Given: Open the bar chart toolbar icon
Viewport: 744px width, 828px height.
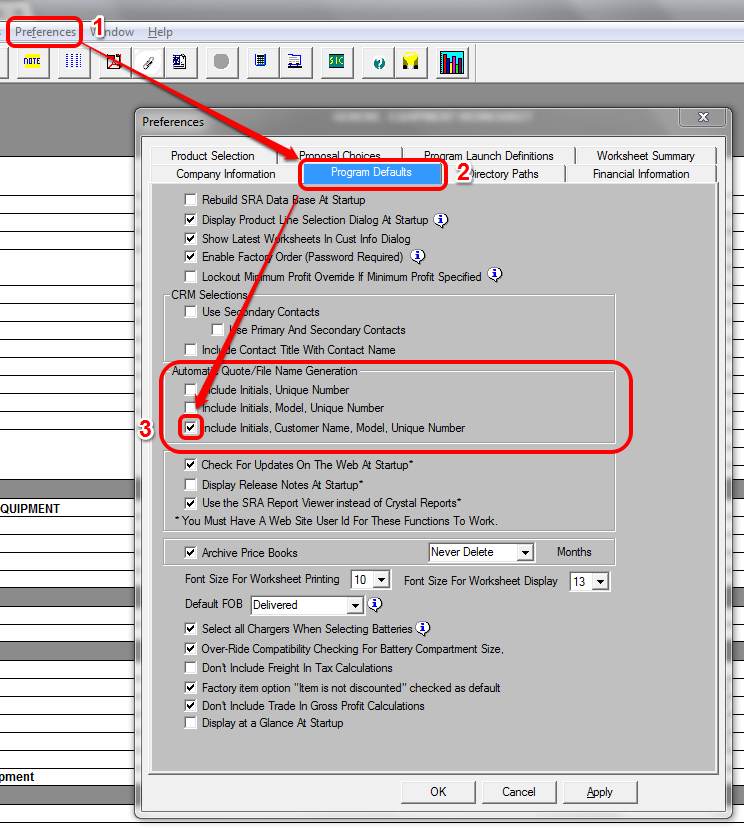Looking at the screenshot, I should click(x=452, y=62).
